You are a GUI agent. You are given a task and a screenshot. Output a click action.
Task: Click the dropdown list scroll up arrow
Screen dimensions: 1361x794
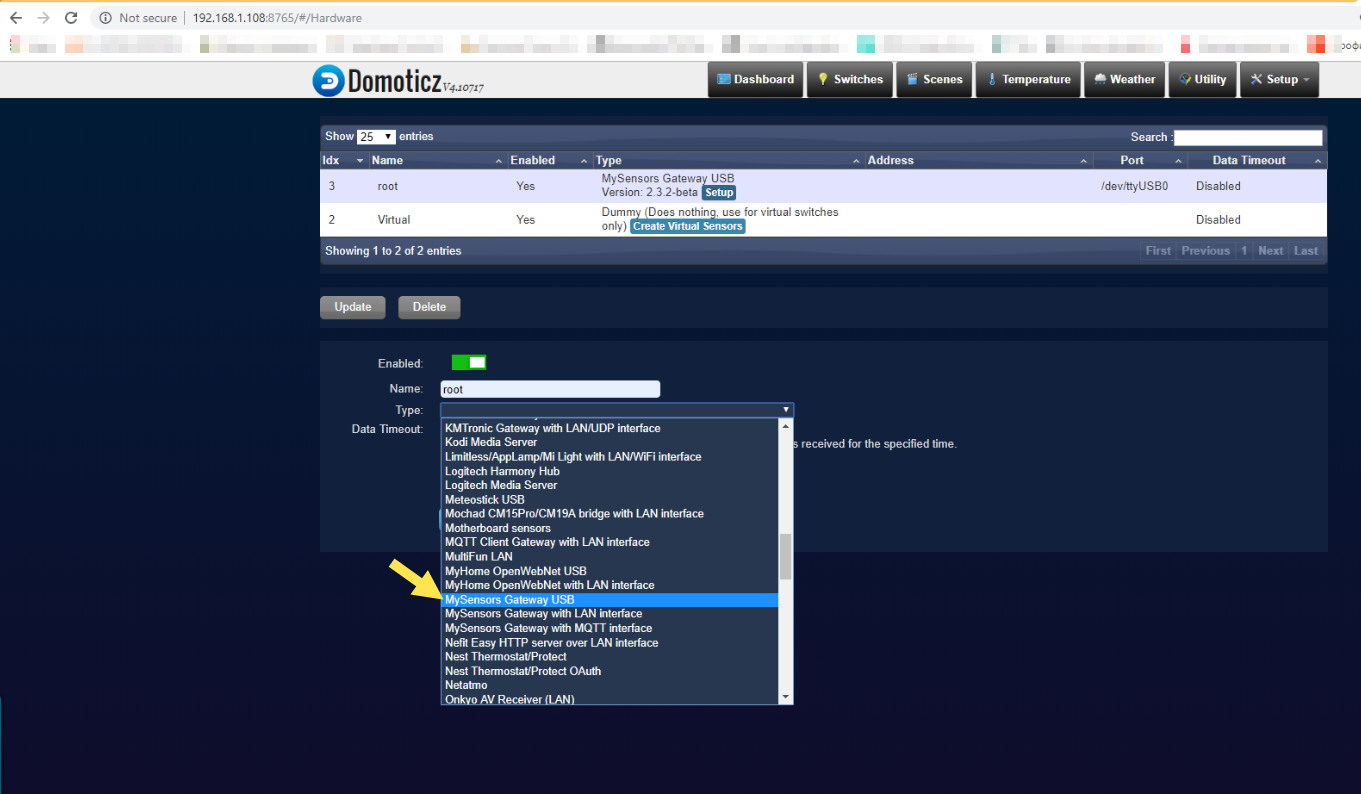click(x=786, y=425)
